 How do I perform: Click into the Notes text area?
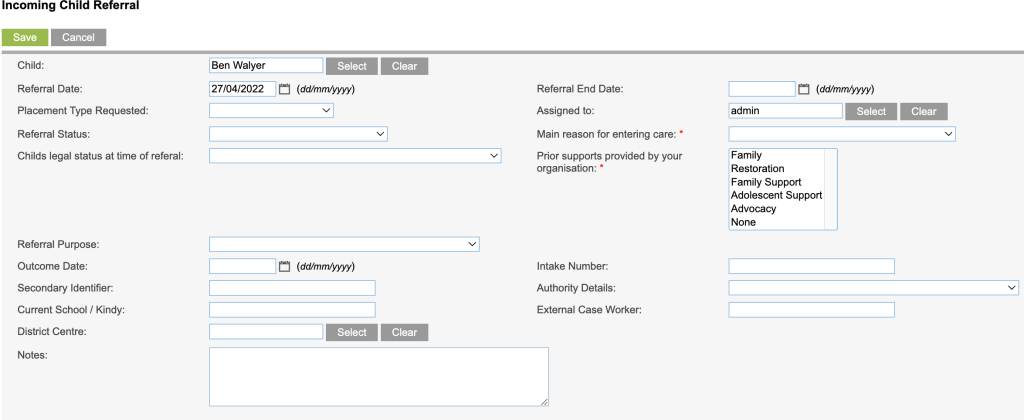pyautogui.click(x=379, y=377)
